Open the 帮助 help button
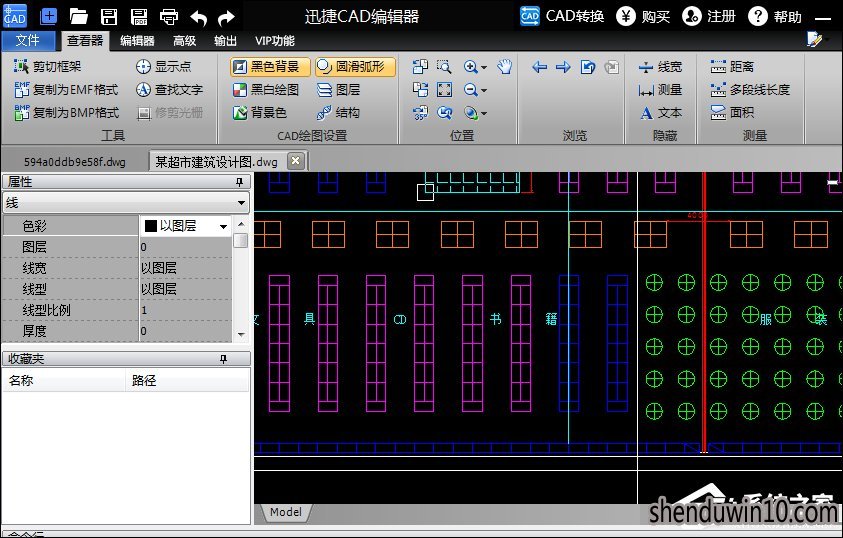843x538 pixels. (x=775, y=17)
